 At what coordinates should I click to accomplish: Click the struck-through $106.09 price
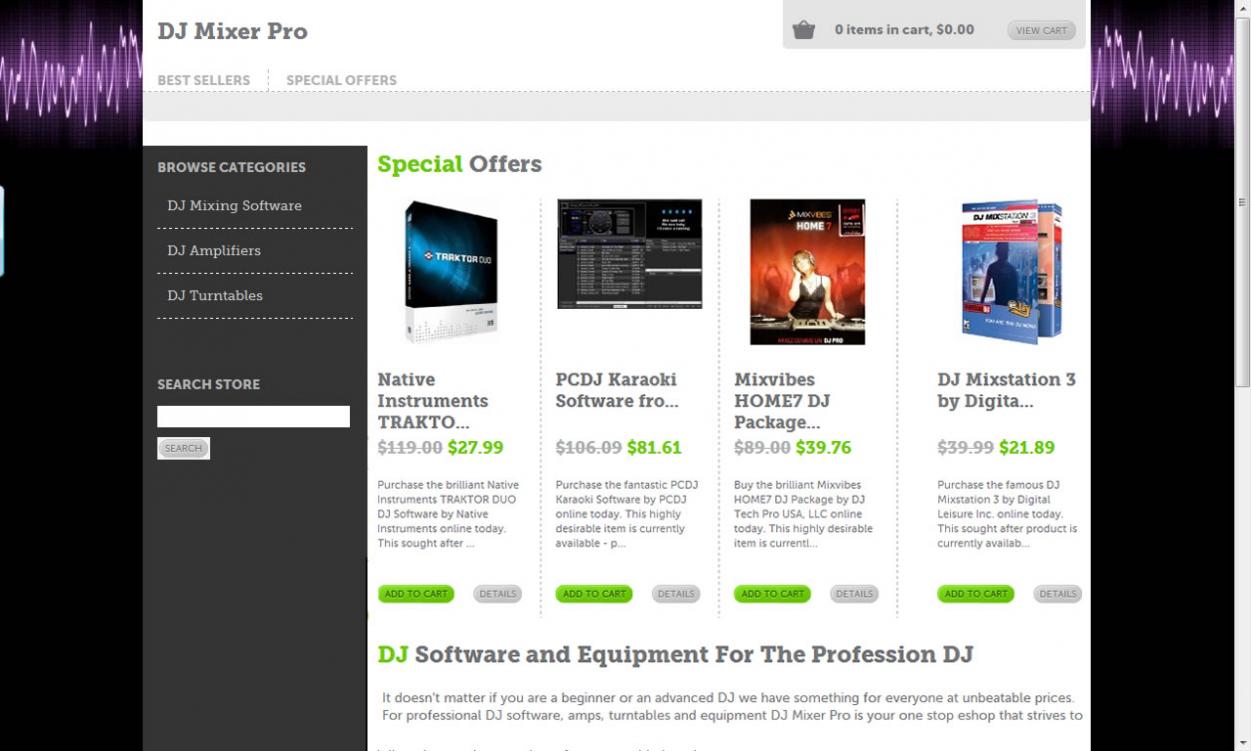point(589,447)
